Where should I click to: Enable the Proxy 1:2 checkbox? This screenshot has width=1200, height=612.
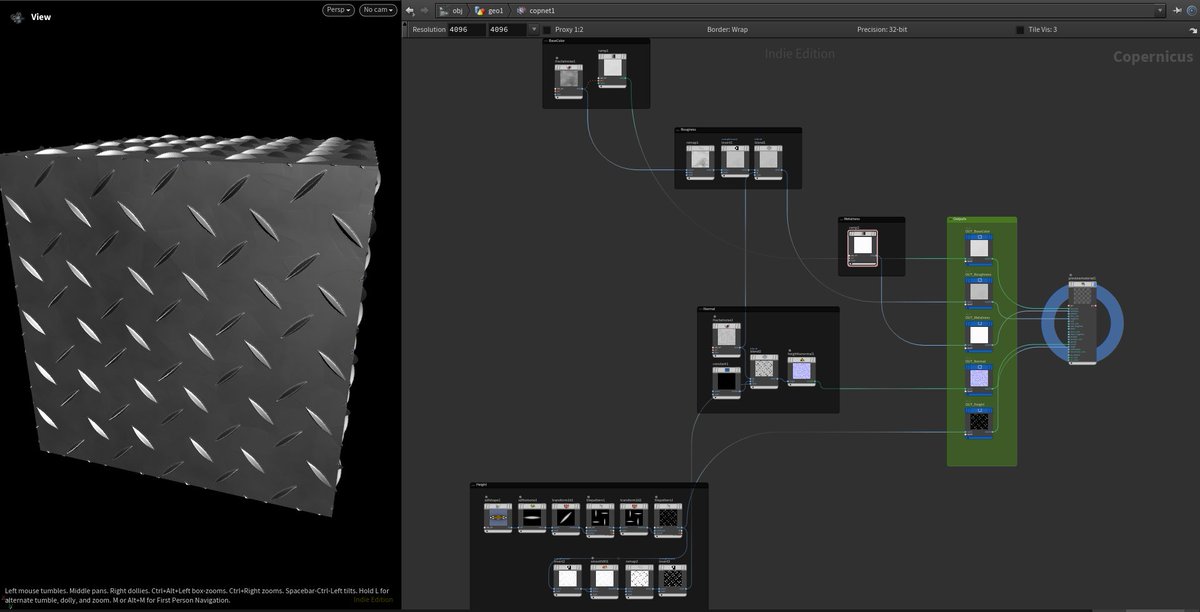pos(546,30)
